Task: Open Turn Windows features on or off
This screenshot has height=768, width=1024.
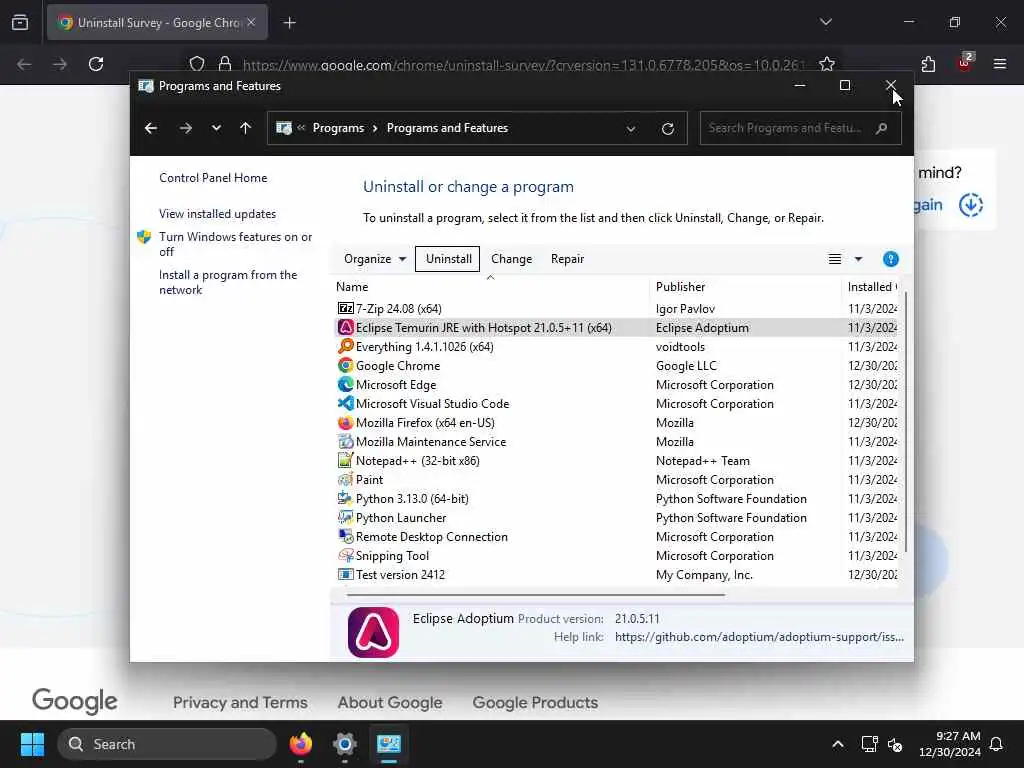Action: point(236,244)
